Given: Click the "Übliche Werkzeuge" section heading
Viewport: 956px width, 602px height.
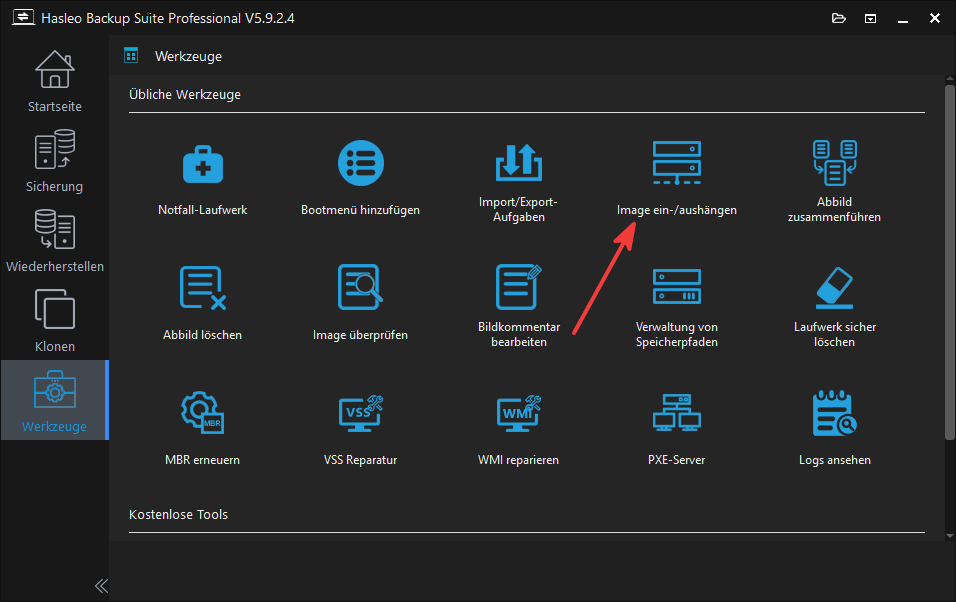Looking at the screenshot, I should click(185, 95).
